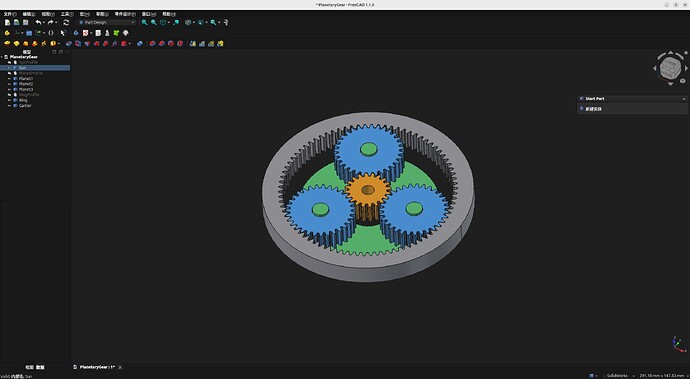
Task: Click 新建实体 in Start Part panel
Action: (593, 109)
